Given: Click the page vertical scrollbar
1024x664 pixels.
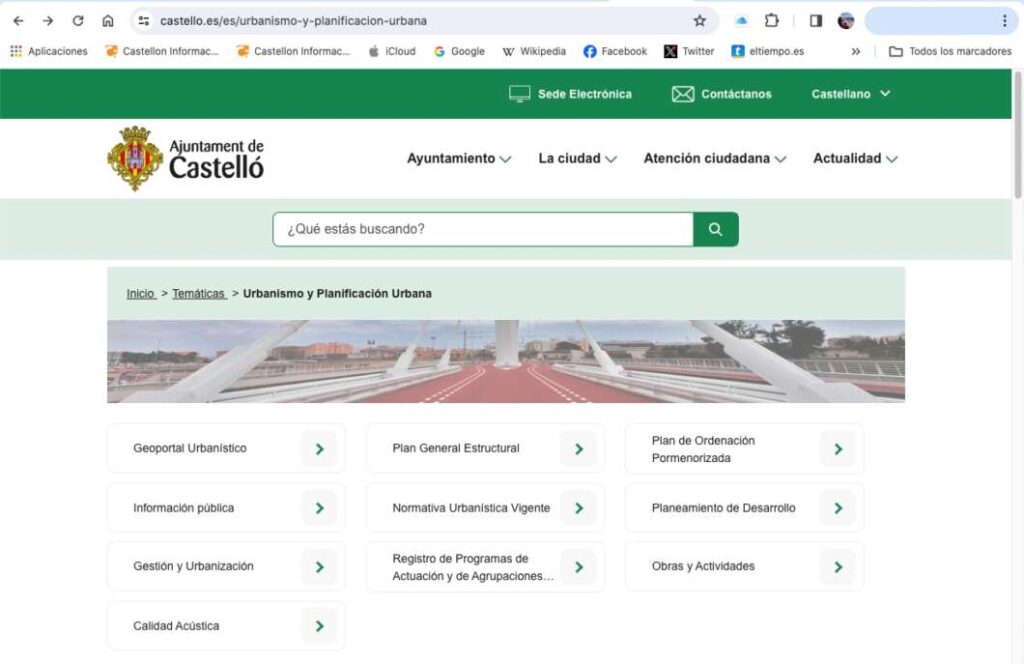Looking at the screenshot, I should [1018, 140].
